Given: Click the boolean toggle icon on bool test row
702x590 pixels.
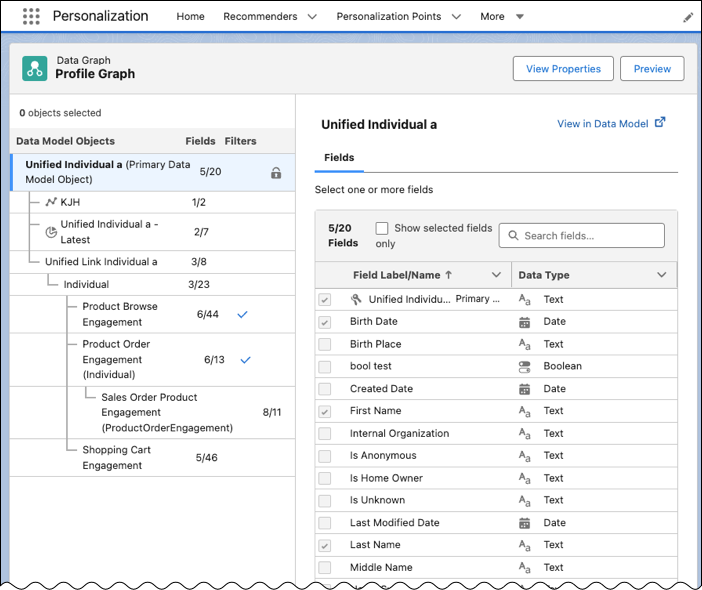Looking at the screenshot, I should (524, 367).
